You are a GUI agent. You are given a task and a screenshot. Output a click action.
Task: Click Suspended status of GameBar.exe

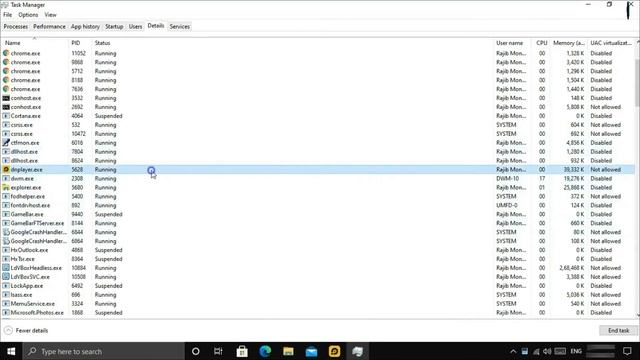point(109,214)
